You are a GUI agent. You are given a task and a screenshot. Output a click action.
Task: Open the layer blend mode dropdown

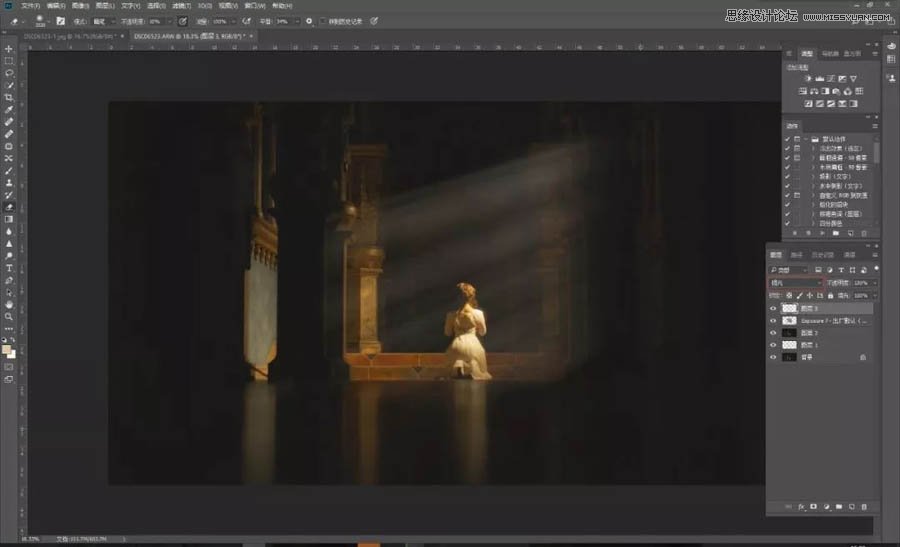pyautogui.click(x=796, y=283)
